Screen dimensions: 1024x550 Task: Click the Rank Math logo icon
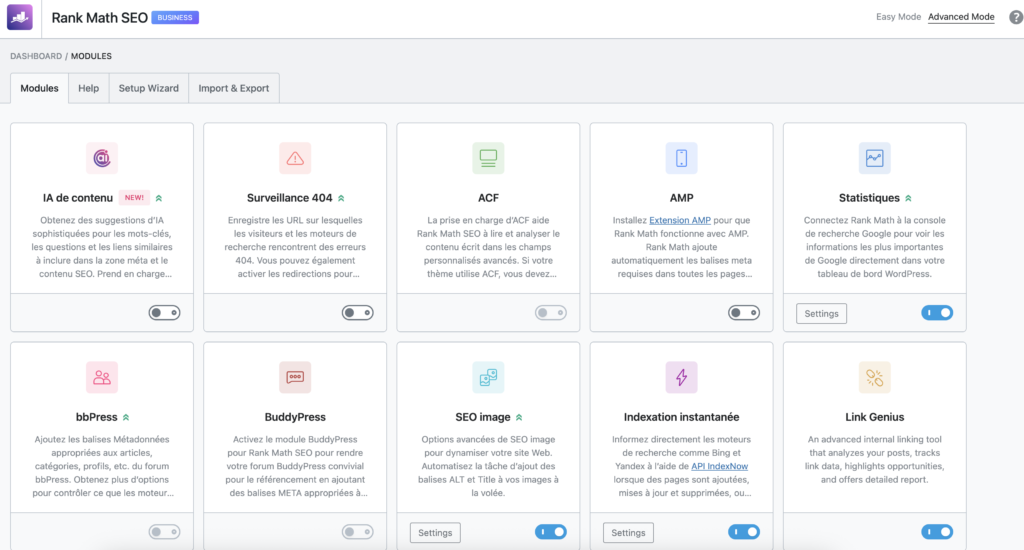(20, 17)
